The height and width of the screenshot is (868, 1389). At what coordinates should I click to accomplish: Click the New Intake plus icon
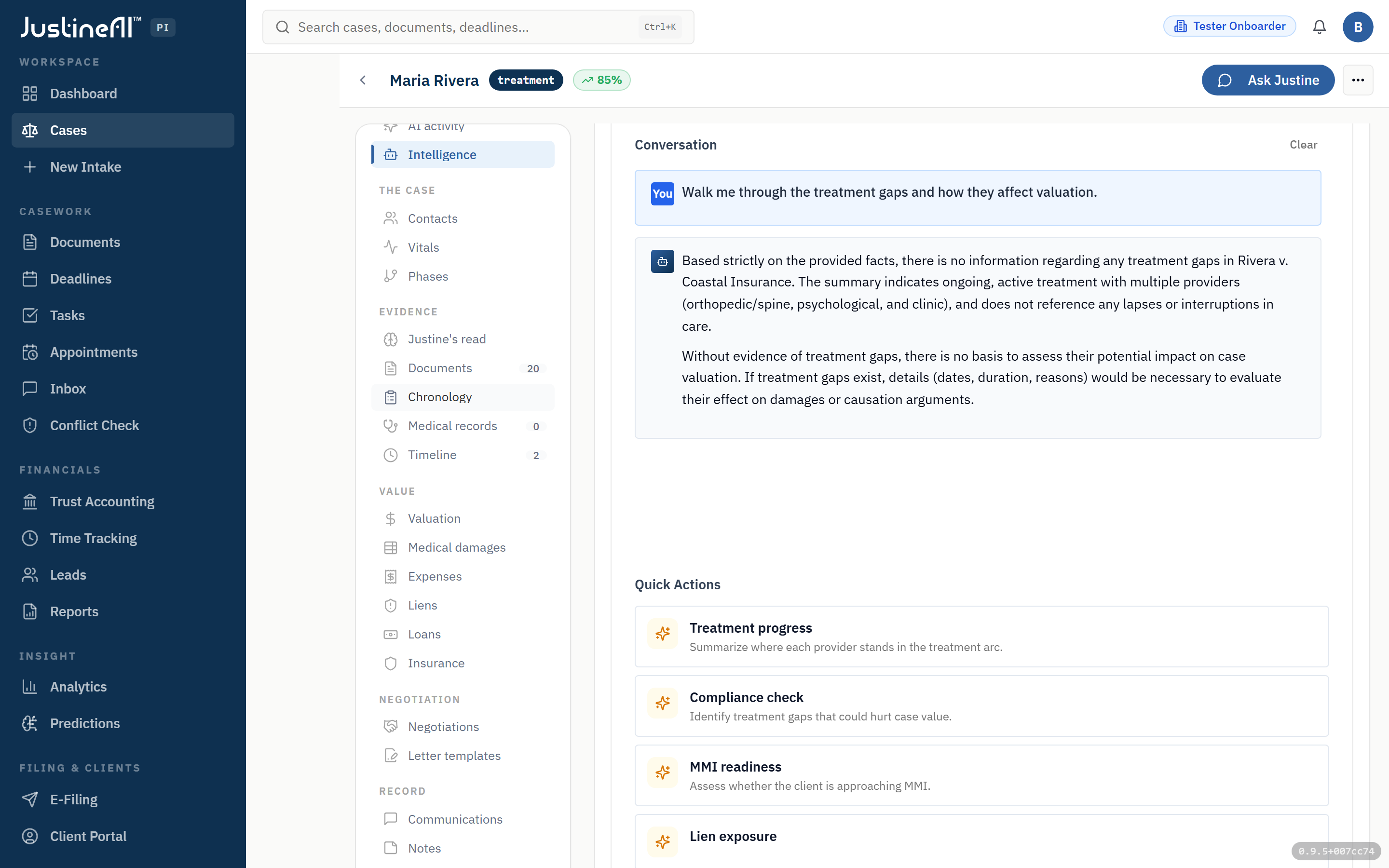(30, 167)
